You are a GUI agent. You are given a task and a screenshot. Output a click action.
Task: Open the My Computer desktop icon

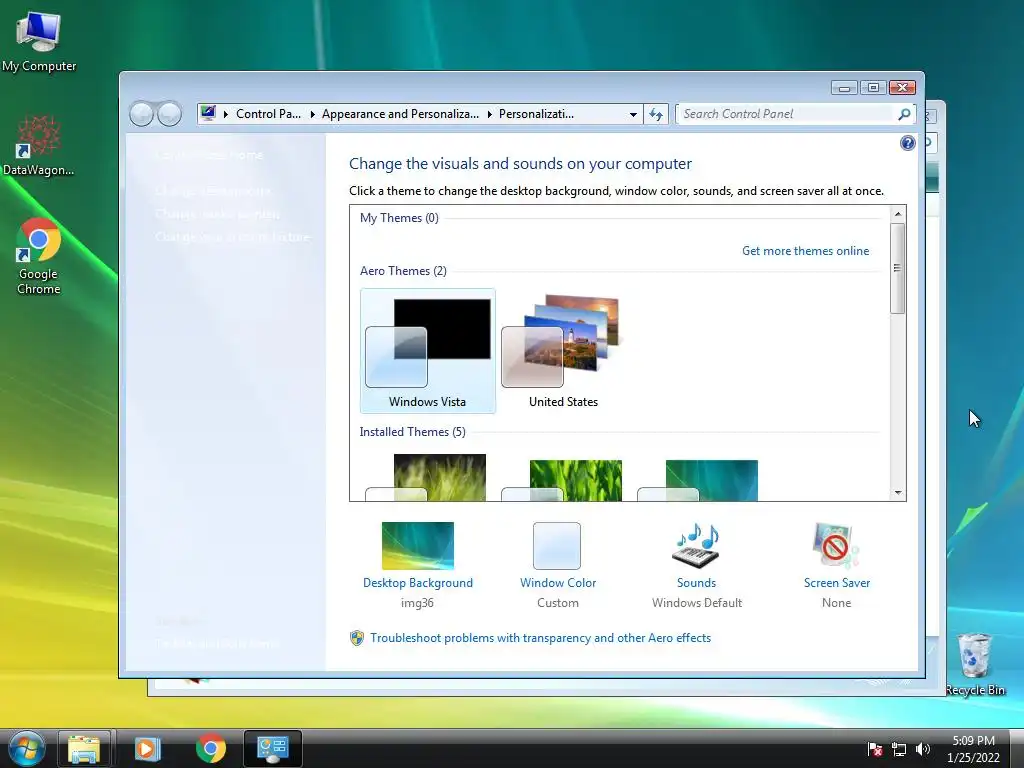(x=39, y=40)
